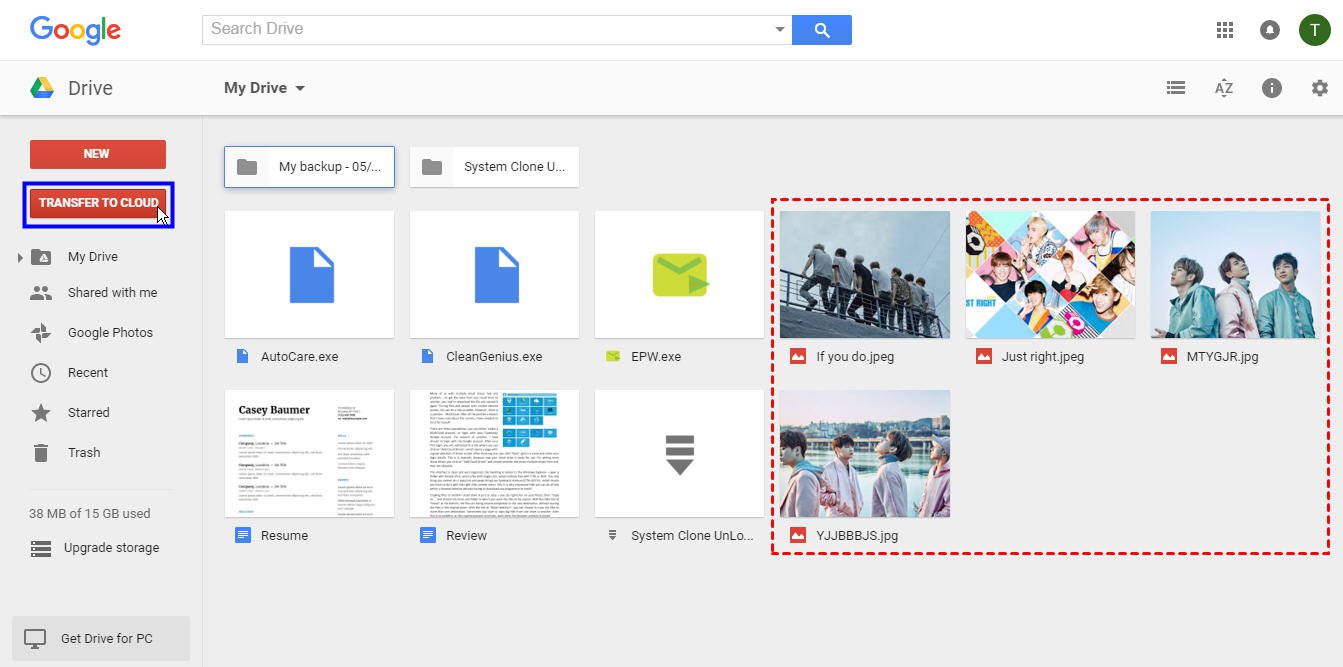Viewport: 1343px width, 667px height.
Task: Click the YJJBBBJS.jpg file name
Action: point(857,535)
